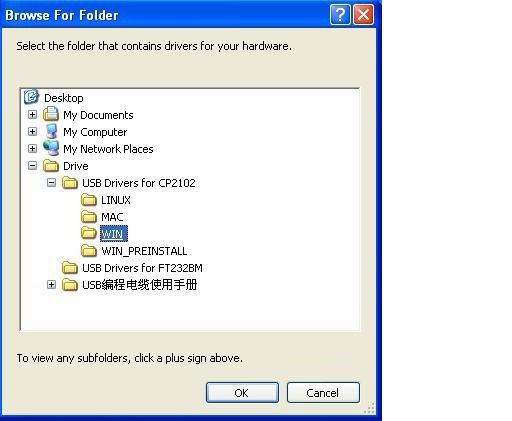Click the LINUX folder icon
Viewport: 512px width, 421px height.
coord(89,200)
